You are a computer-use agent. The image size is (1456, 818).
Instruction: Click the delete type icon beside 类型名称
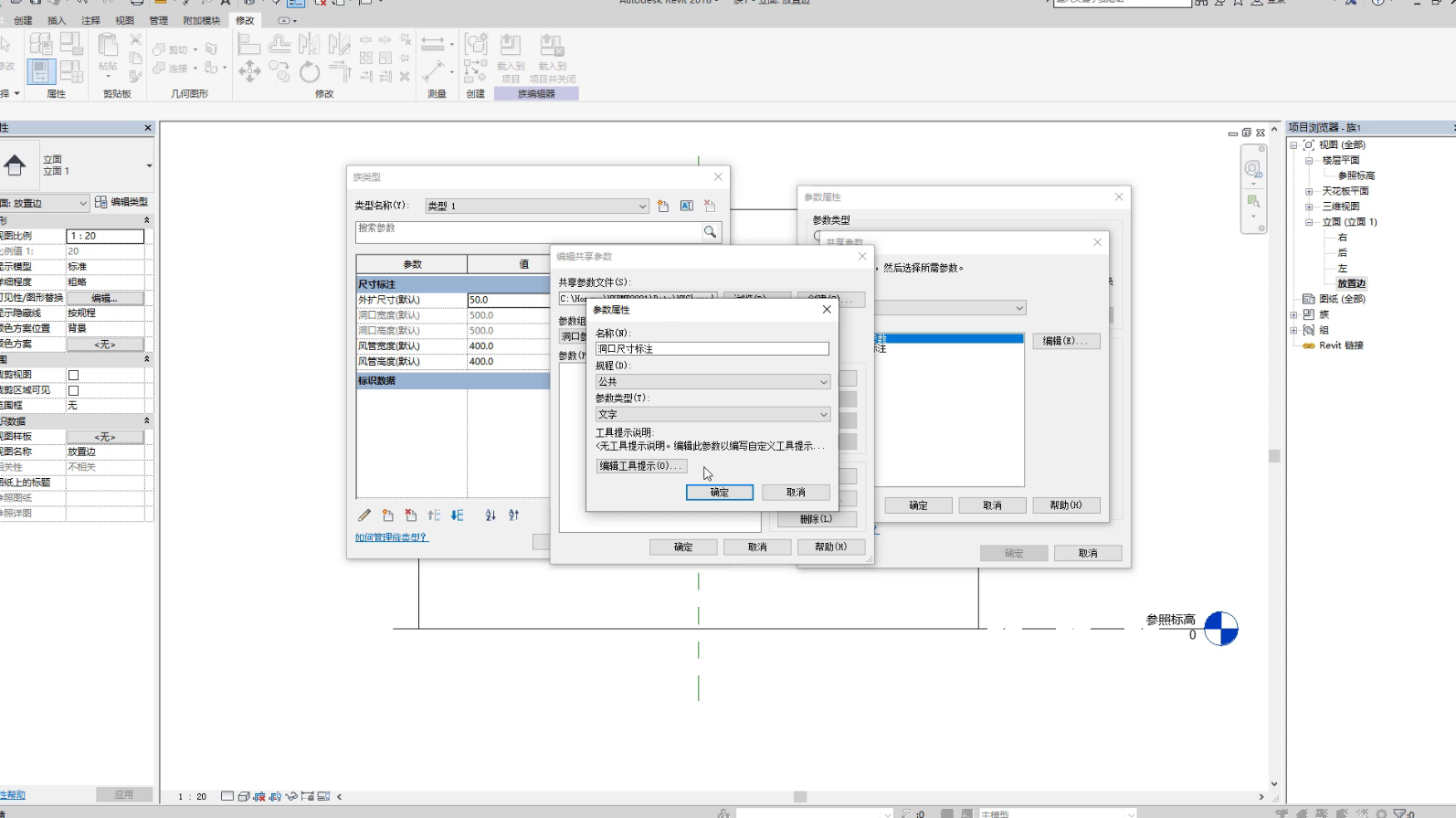click(710, 207)
